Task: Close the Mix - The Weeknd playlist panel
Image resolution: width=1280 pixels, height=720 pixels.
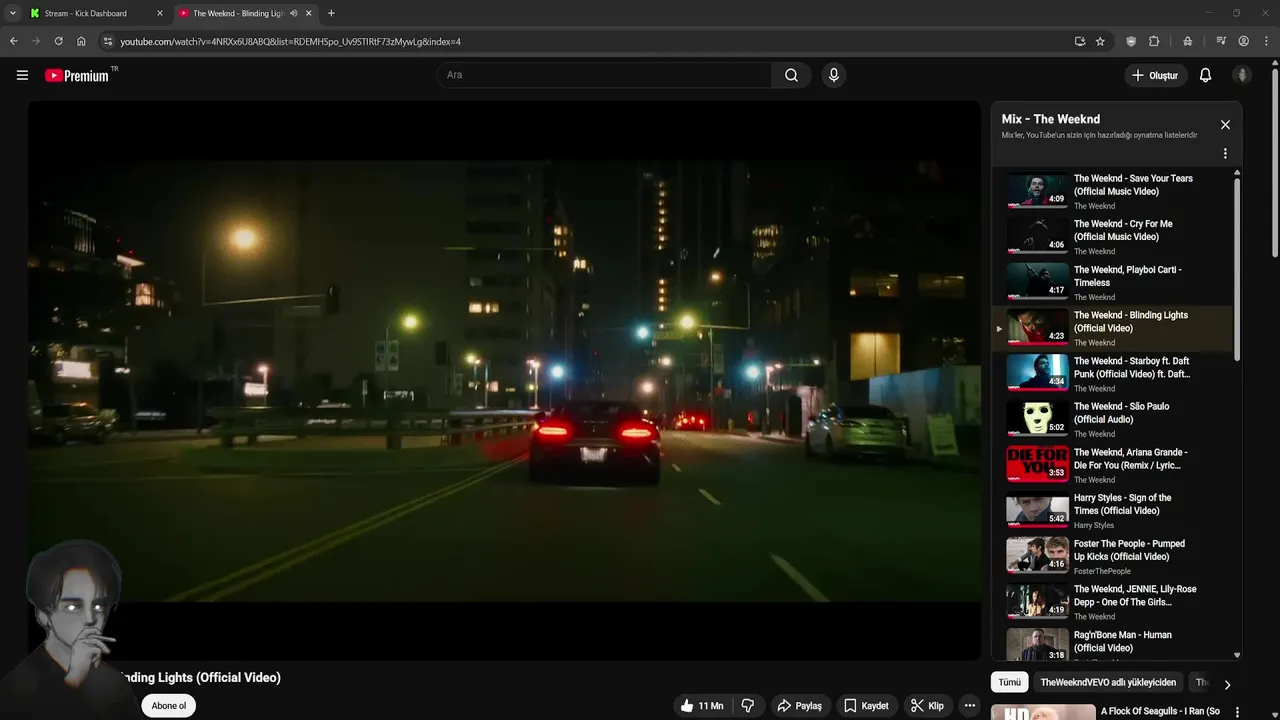Action: 1225,125
